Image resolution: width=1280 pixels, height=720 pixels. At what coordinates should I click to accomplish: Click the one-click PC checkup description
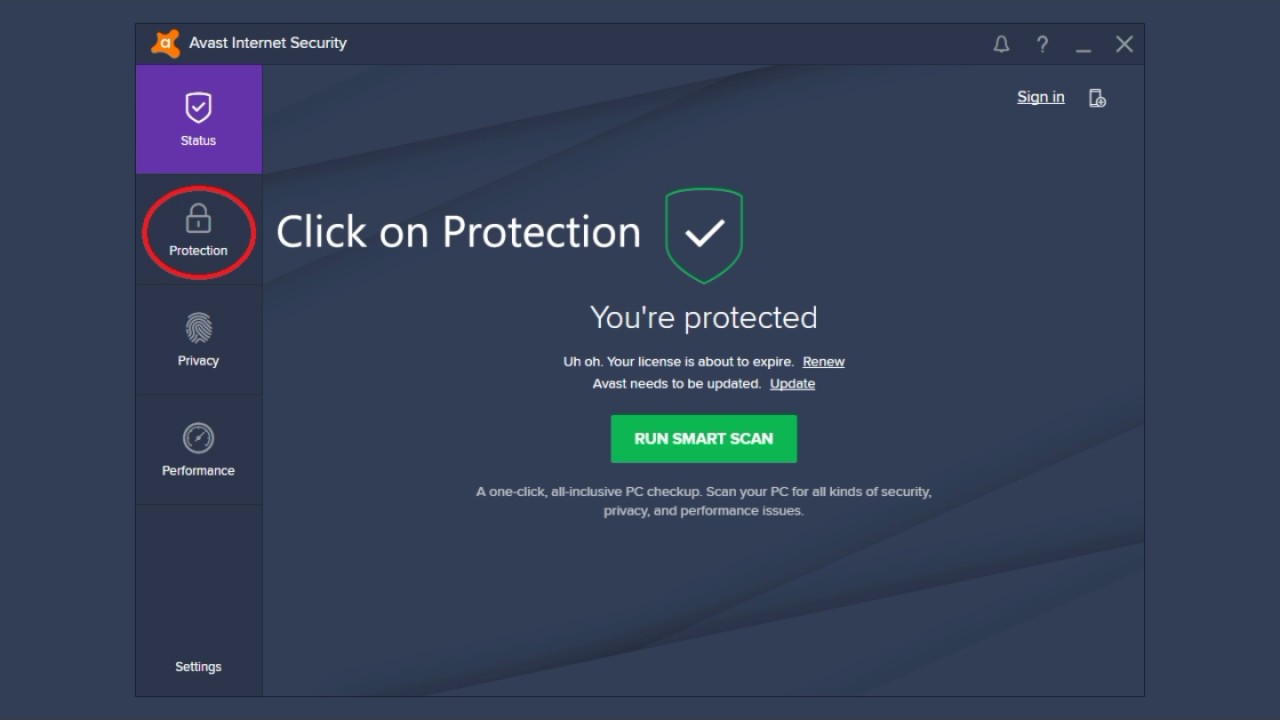coord(703,501)
